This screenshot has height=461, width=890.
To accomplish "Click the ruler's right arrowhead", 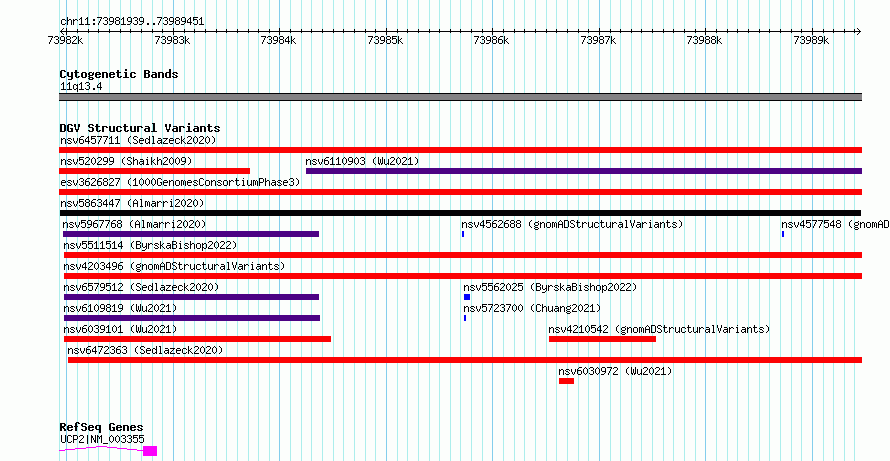I will click(858, 31).
